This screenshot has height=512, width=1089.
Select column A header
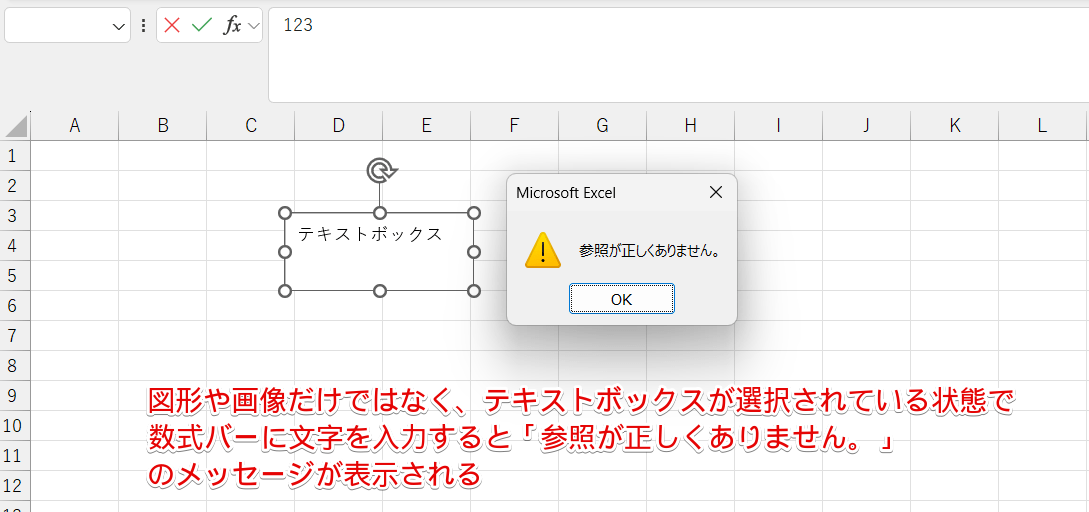tap(75, 126)
